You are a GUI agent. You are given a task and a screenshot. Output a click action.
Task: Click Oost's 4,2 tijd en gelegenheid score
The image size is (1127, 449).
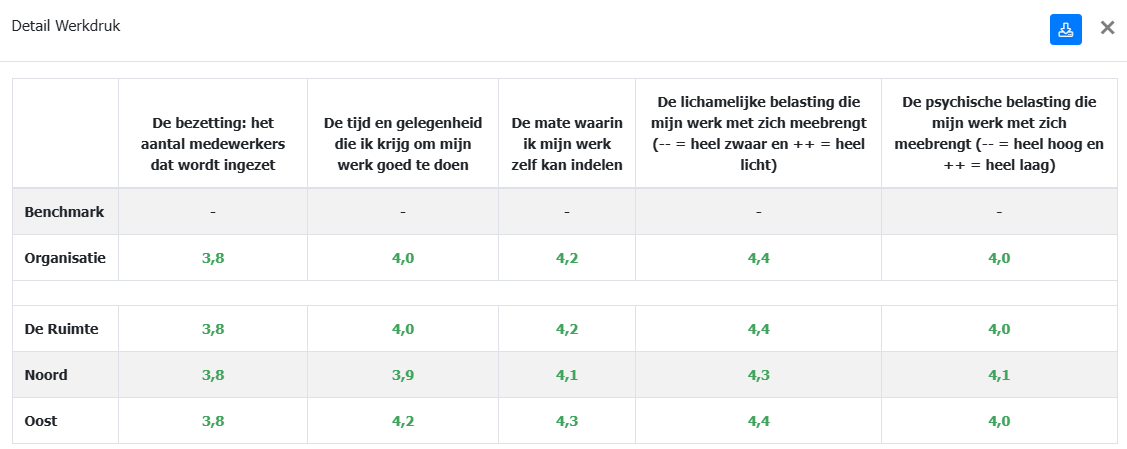click(403, 421)
